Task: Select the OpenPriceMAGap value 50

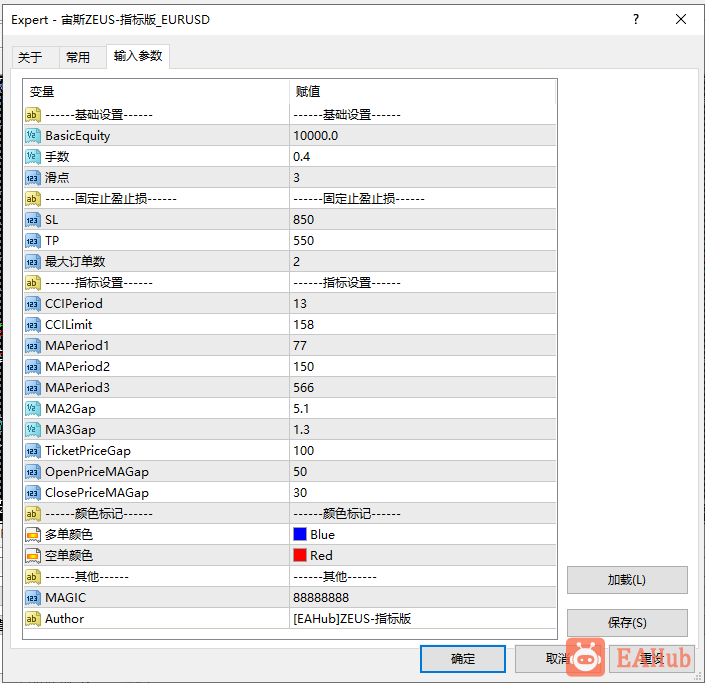Action: (300, 472)
